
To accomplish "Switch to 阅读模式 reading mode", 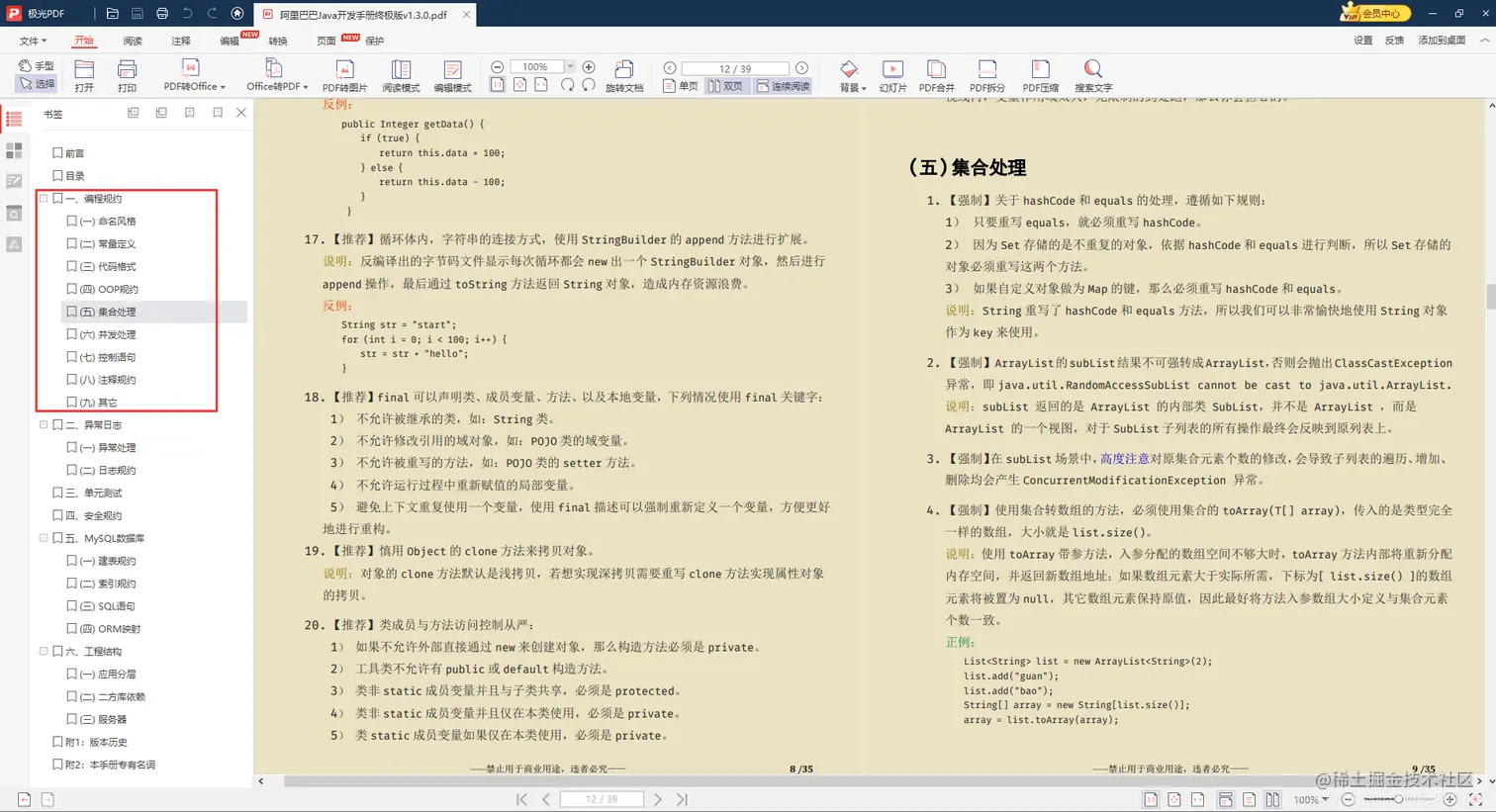I will pyautogui.click(x=401, y=75).
